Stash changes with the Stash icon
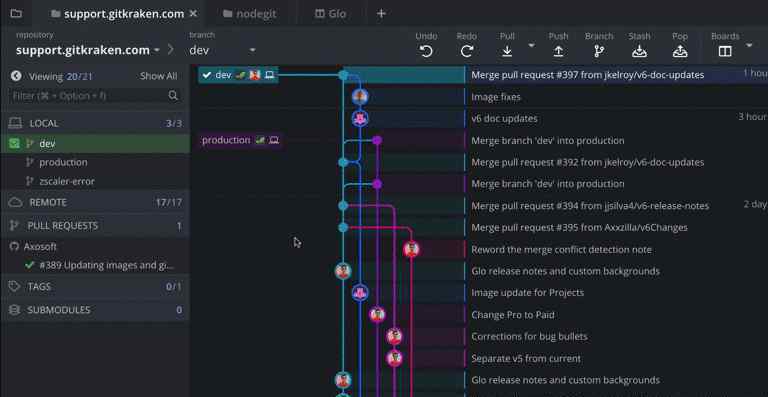Viewport: 768px width, 397px height. coord(639,51)
